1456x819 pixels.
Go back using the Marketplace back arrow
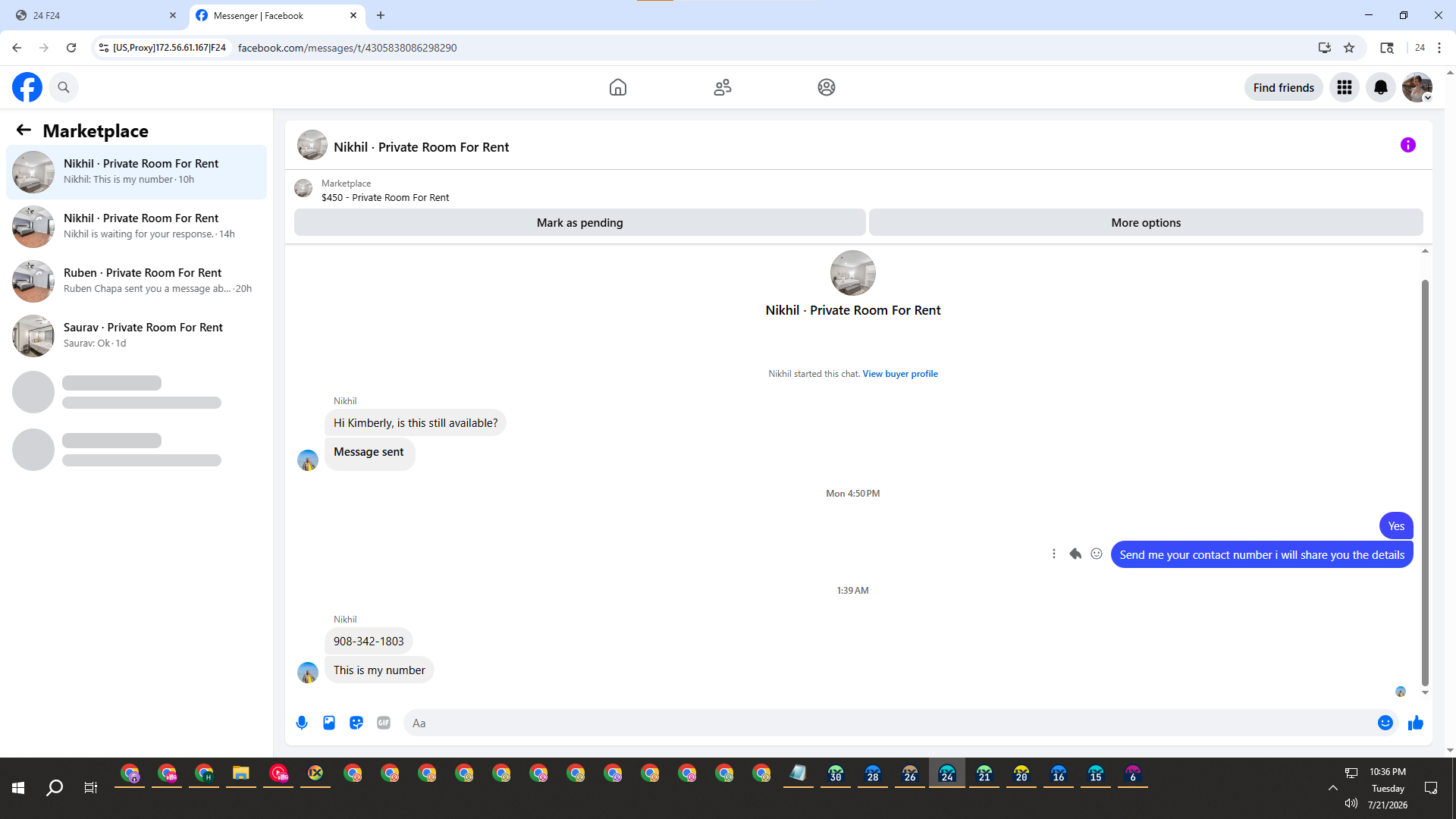[24, 130]
